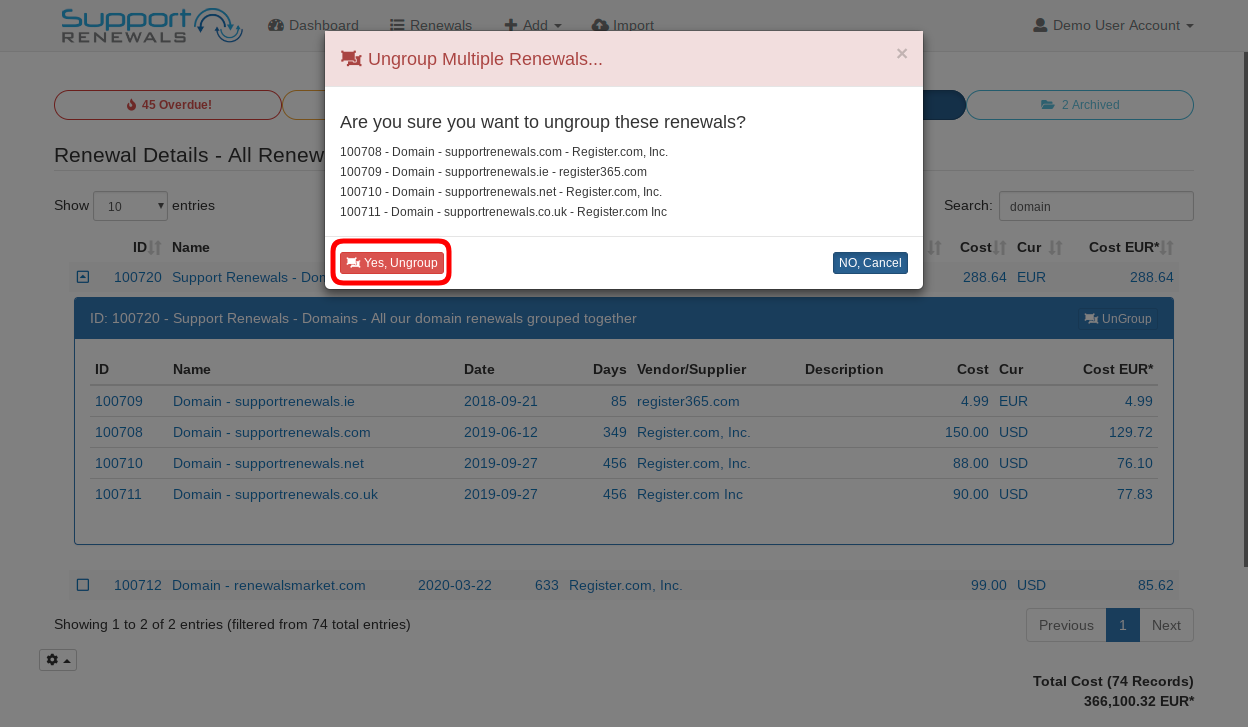This screenshot has height=727, width=1248.
Task: Open renewal 100712 ID link
Action: click(x=138, y=585)
